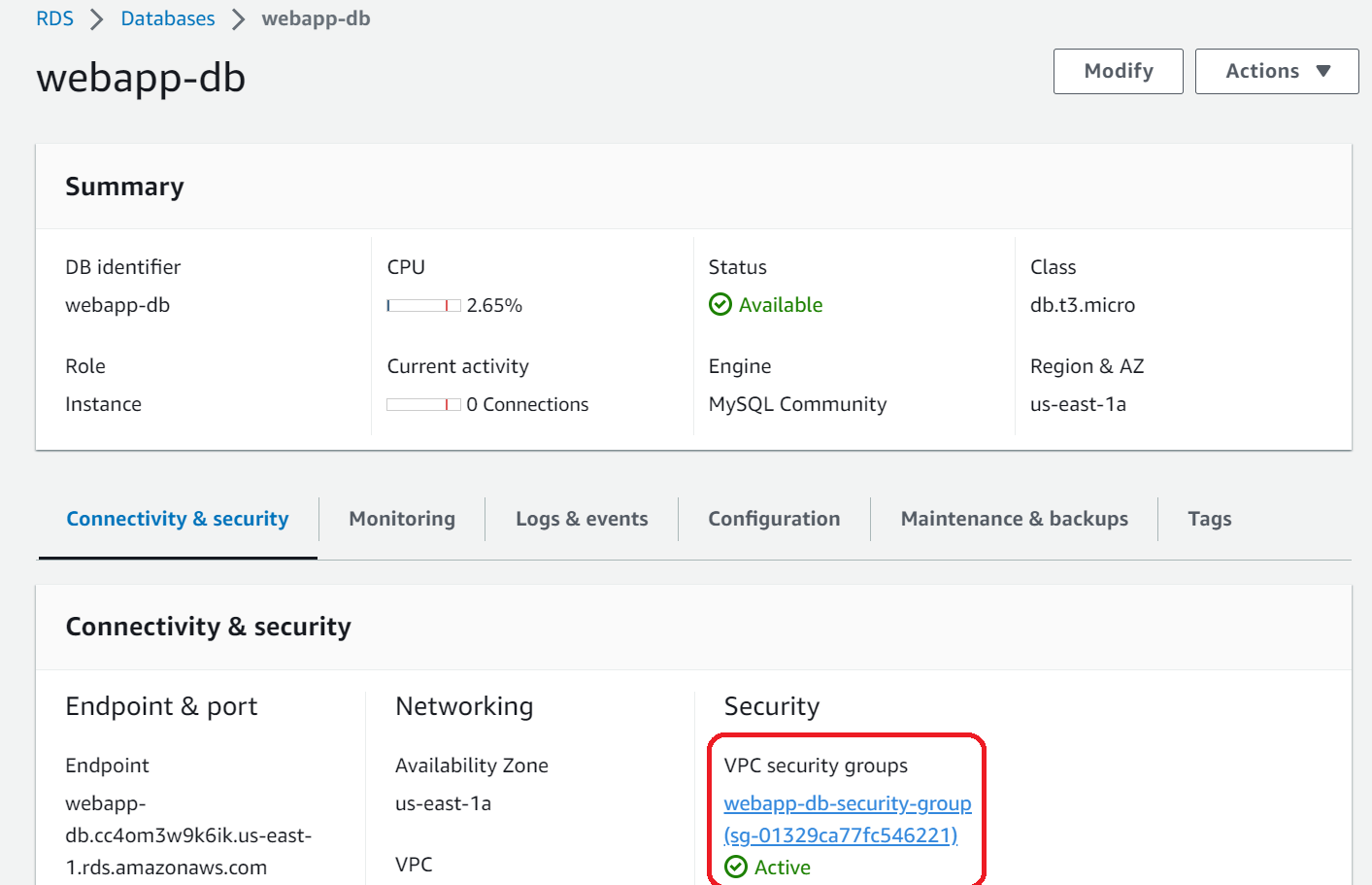Image resolution: width=1372 pixels, height=885 pixels.
Task: Switch to the Monitoring tab
Action: point(402,519)
